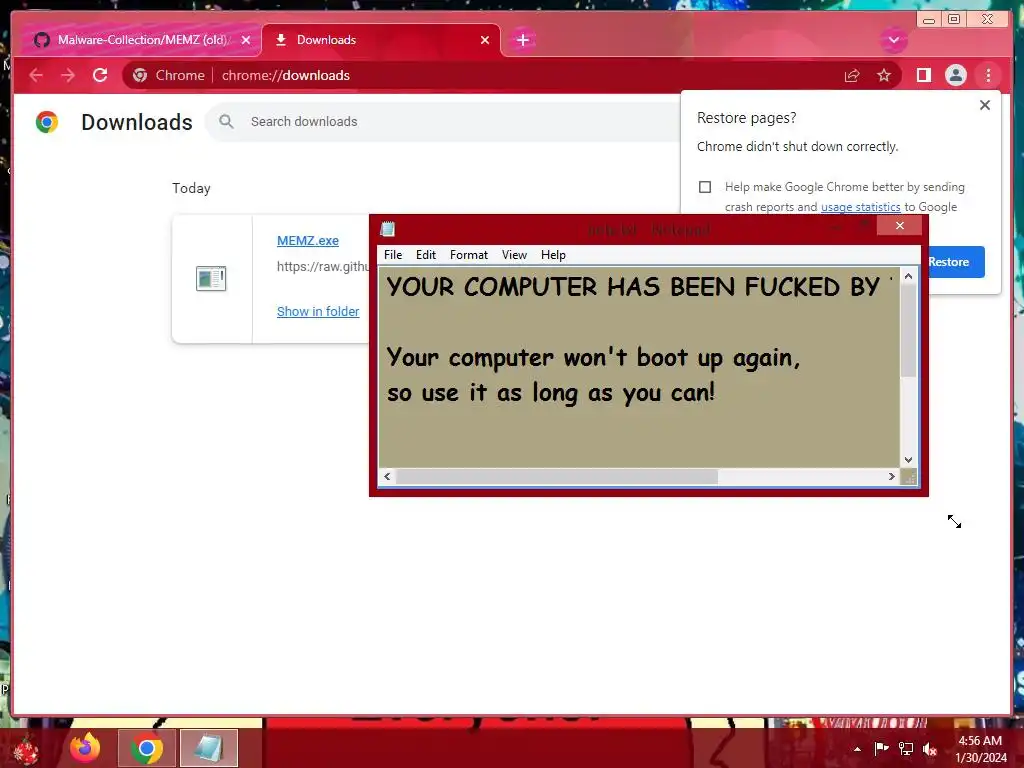Click the Restore button

pos(956,262)
